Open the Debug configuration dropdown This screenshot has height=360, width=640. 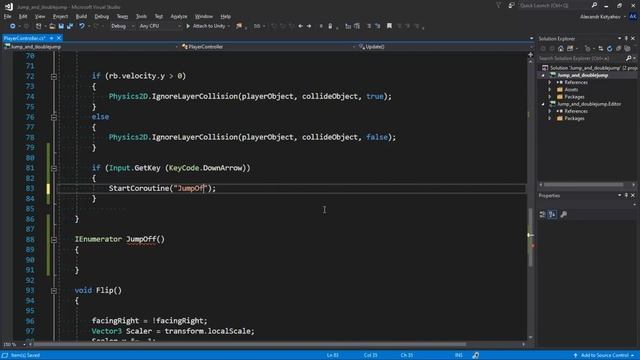coord(122,26)
